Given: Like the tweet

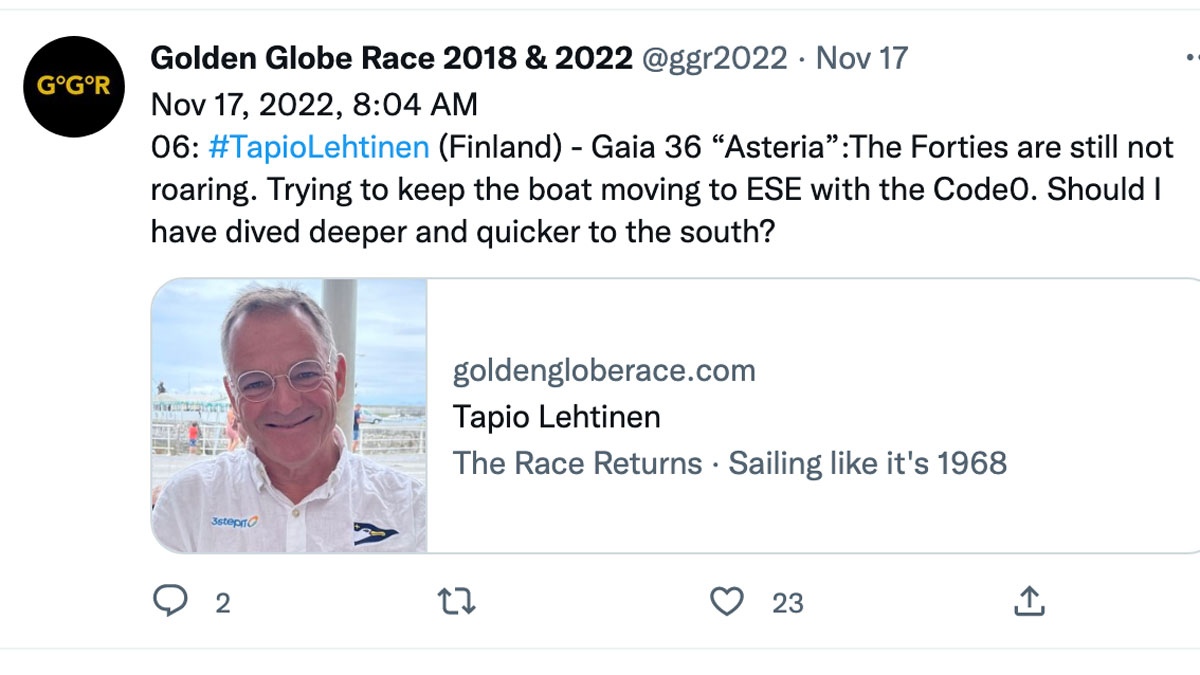Looking at the screenshot, I should click(727, 602).
